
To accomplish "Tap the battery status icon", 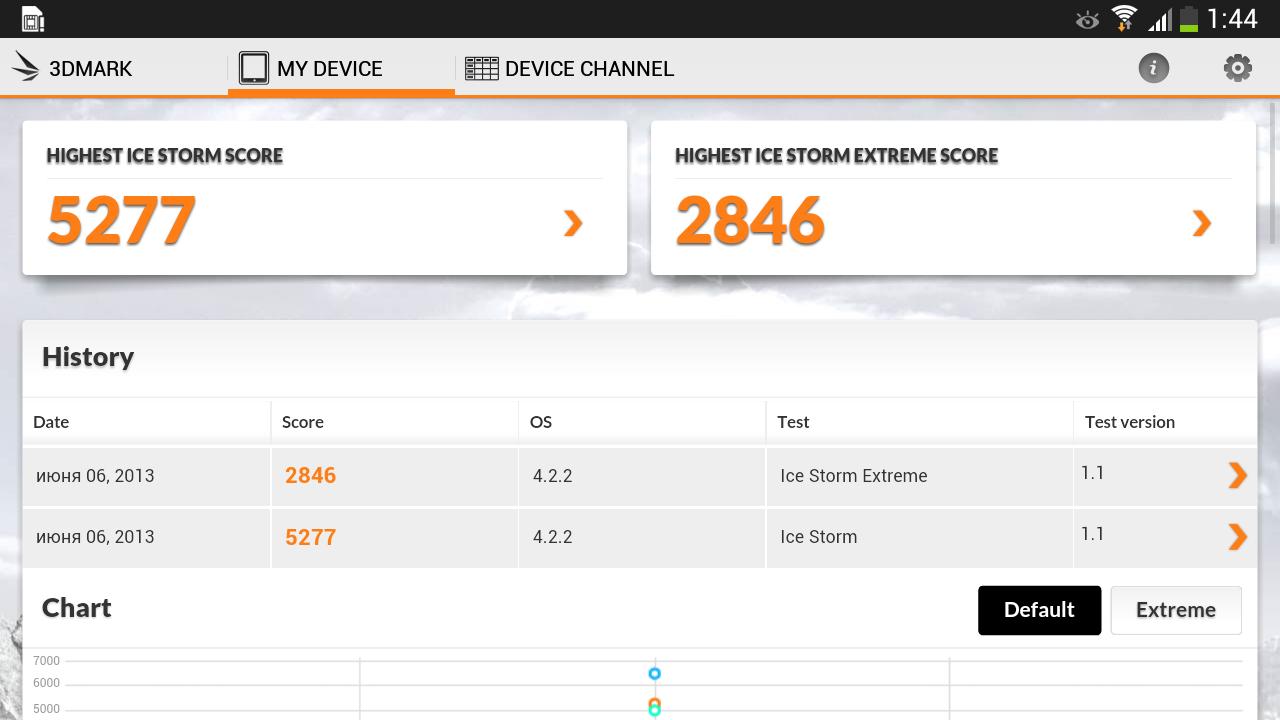I will 1188,19.
